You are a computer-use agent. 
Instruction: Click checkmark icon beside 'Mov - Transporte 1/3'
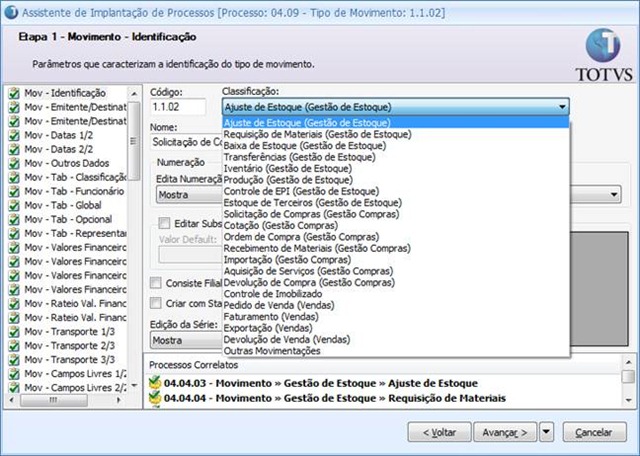[14, 331]
